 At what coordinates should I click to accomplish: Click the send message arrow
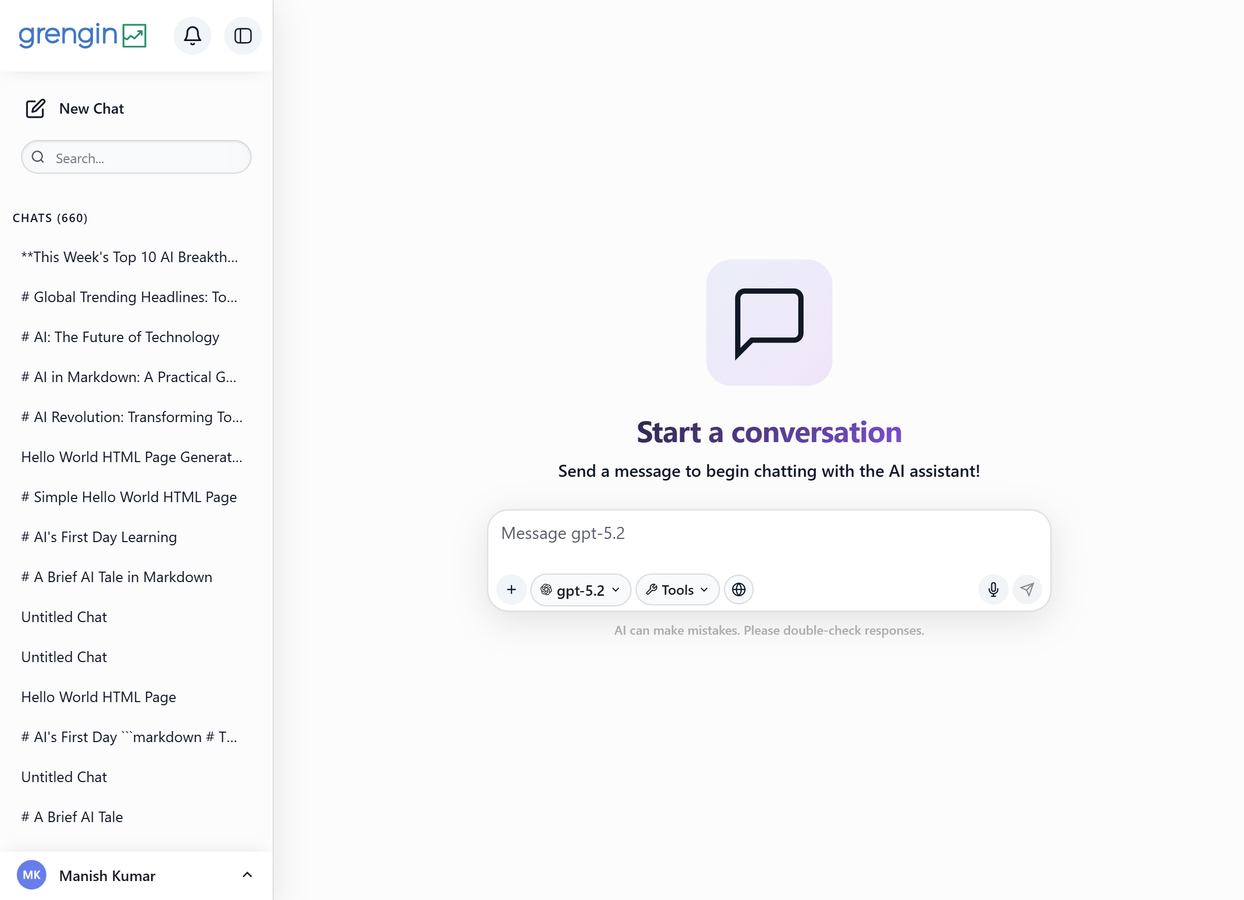click(x=1027, y=590)
